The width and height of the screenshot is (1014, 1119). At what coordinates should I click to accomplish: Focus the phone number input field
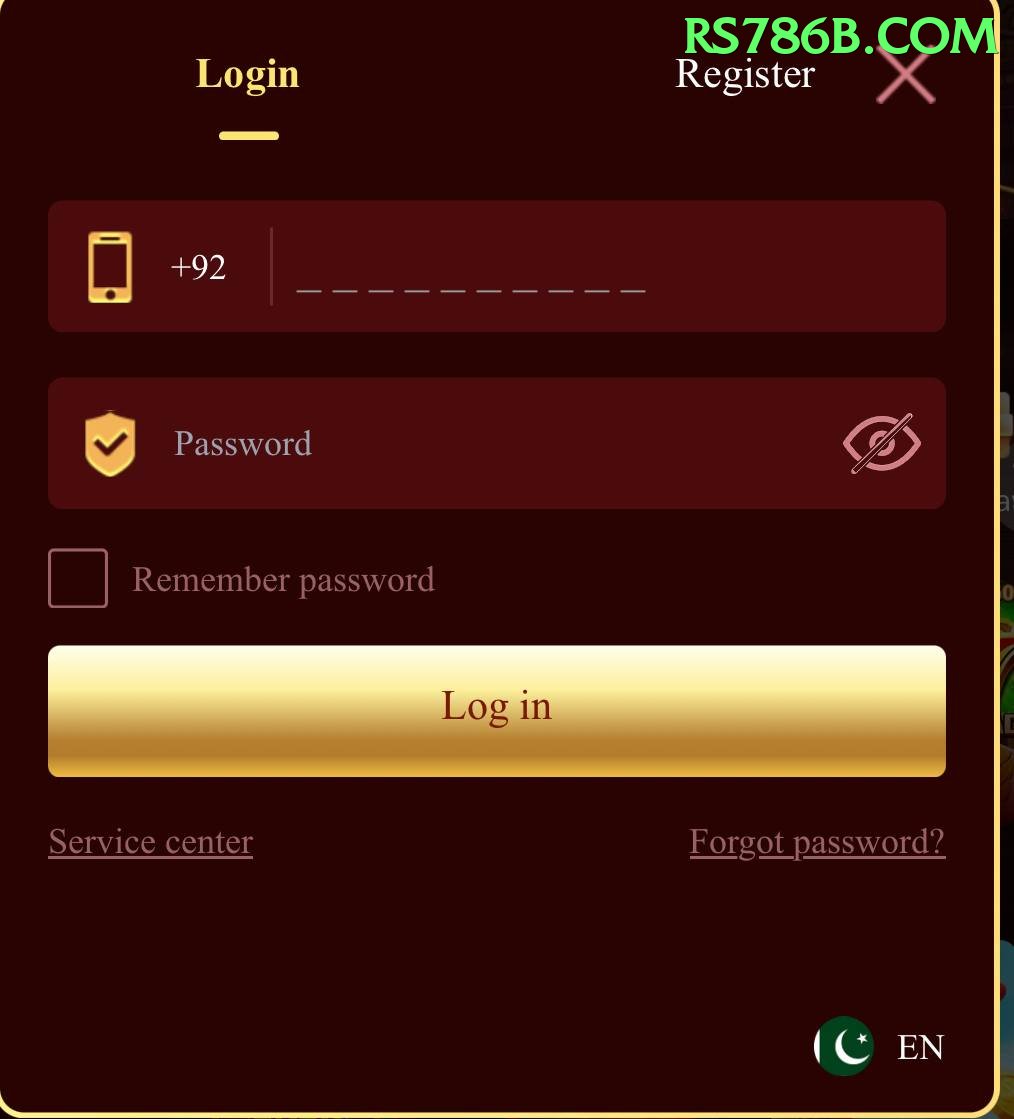pyautogui.click(x=609, y=267)
